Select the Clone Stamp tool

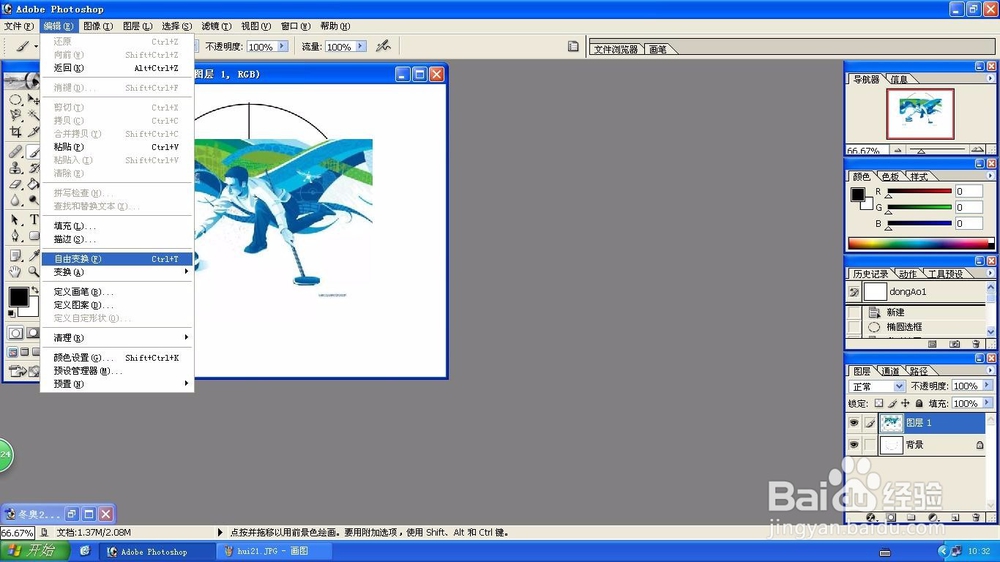[15, 168]
